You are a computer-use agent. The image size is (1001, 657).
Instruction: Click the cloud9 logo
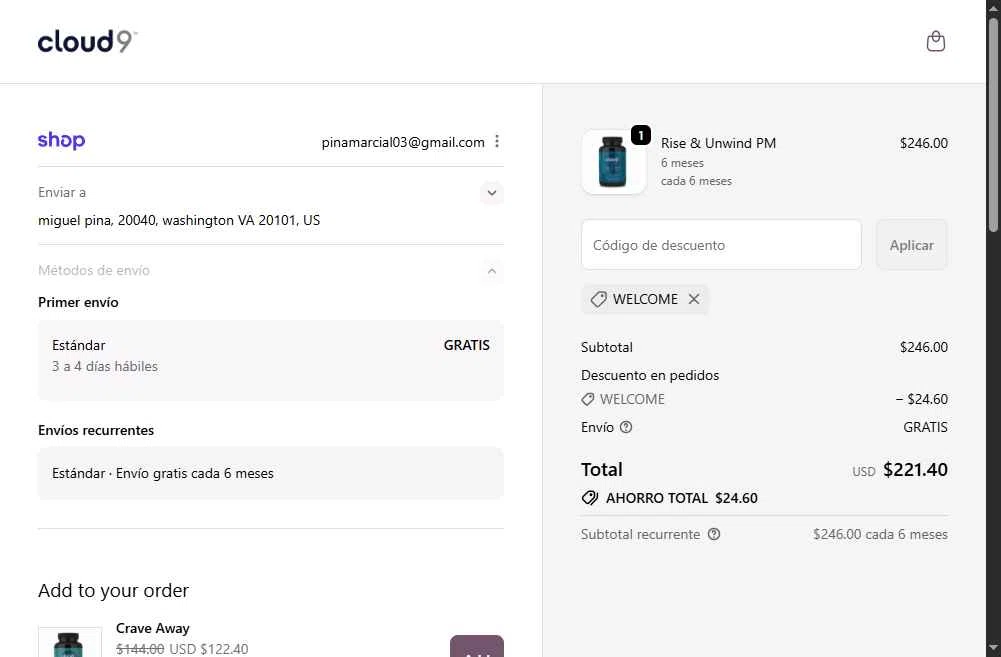point(87,42)
